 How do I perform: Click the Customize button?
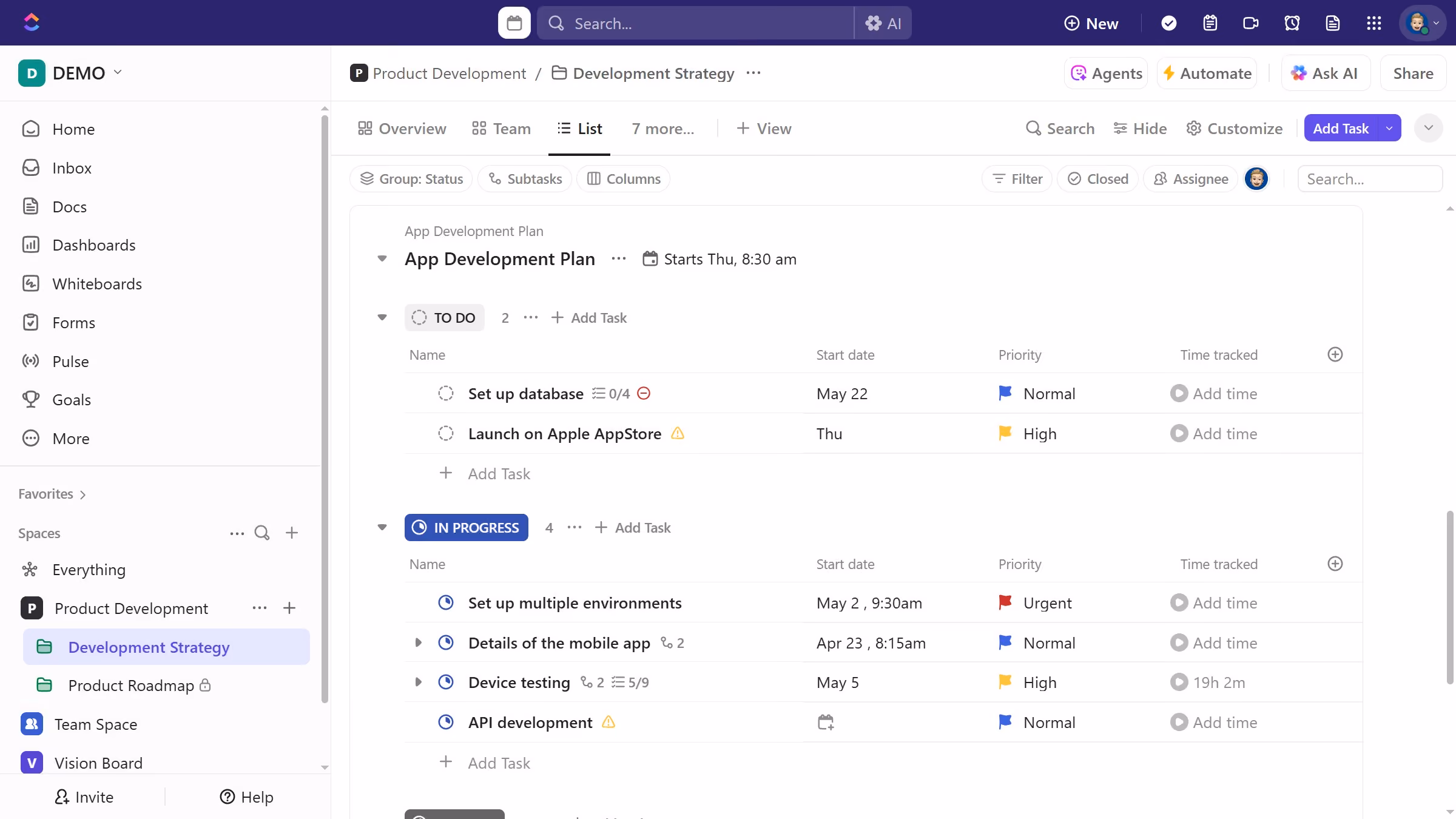click(x=1235, y=128)
